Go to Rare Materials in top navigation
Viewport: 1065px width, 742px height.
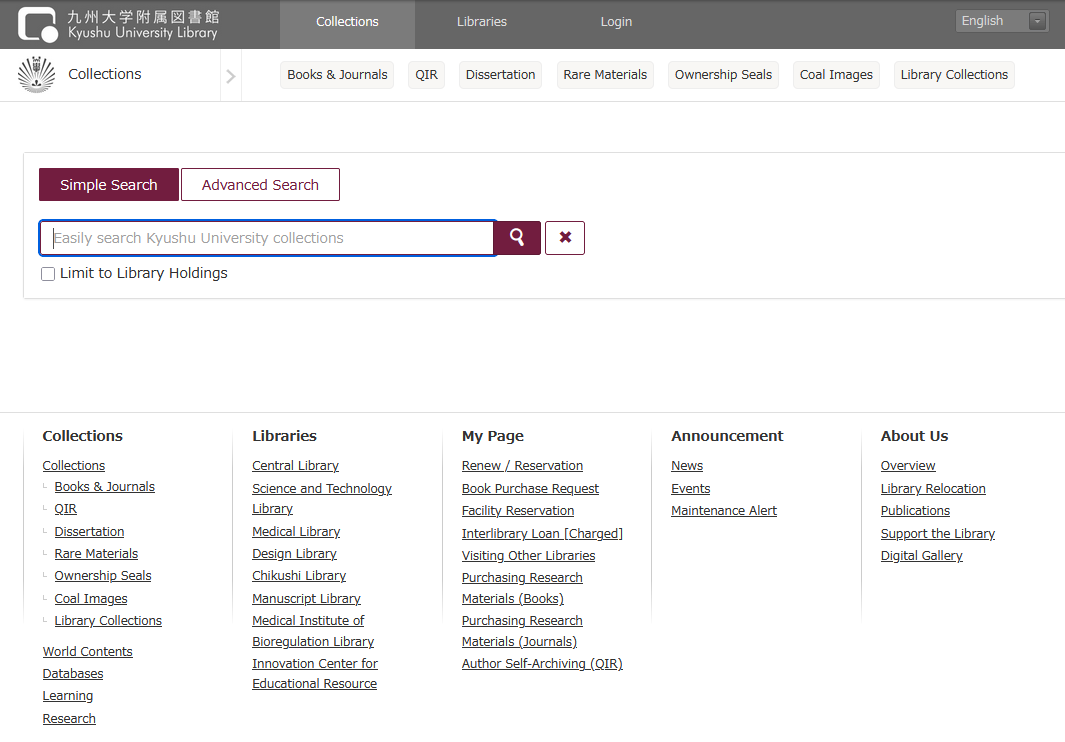pos(605,75)
